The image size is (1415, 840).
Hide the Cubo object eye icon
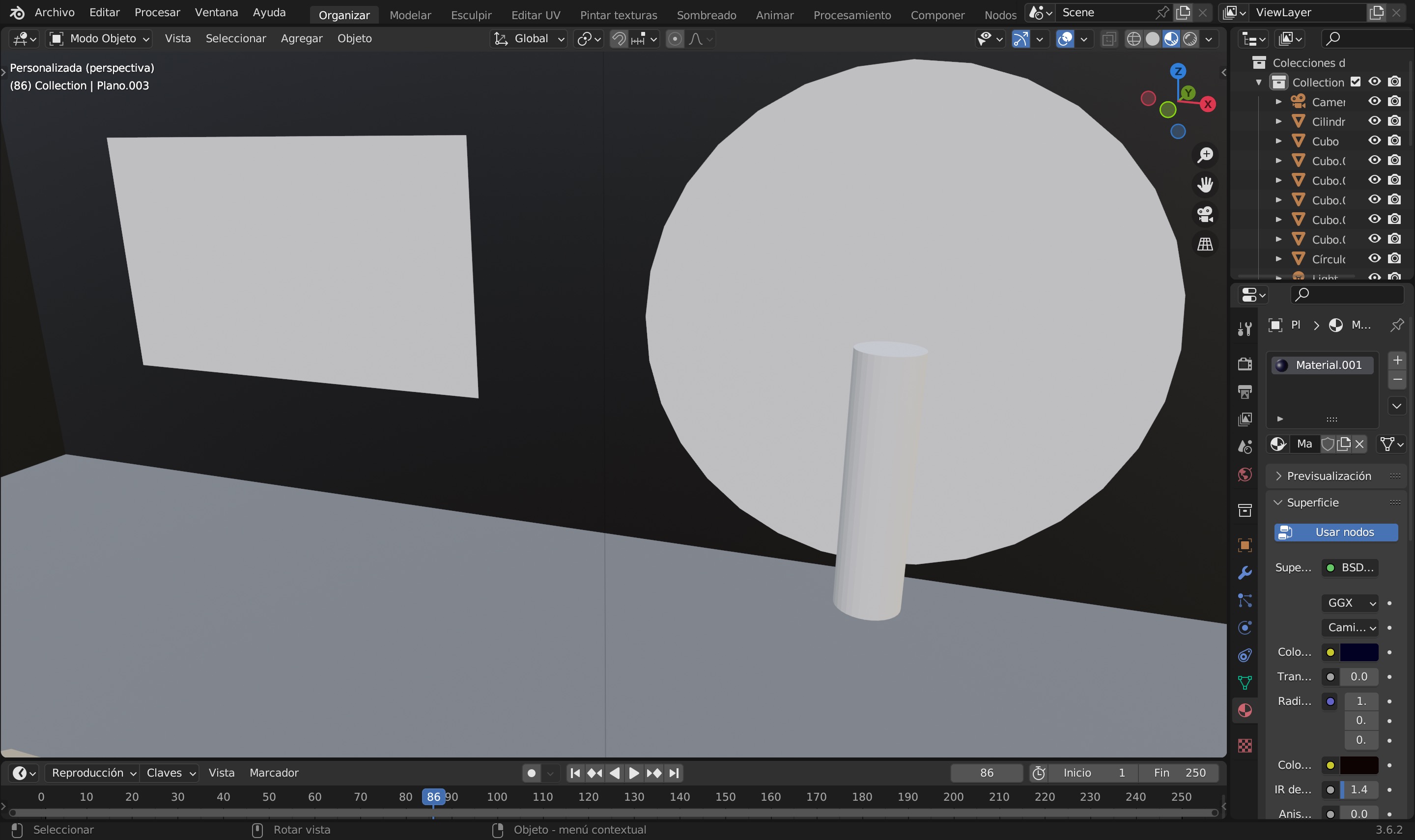1374,140
